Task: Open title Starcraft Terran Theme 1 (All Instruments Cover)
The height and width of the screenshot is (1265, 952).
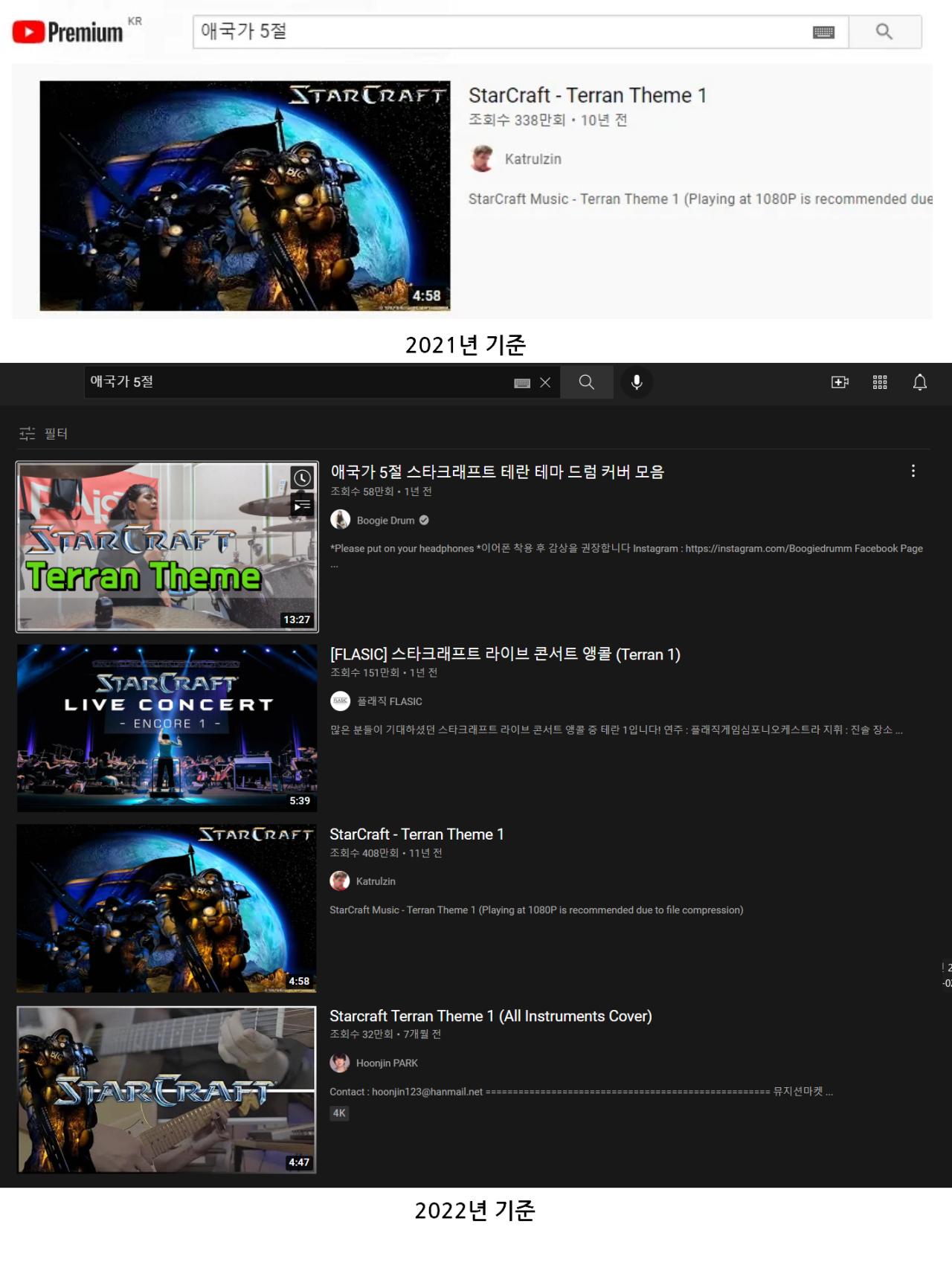Action: (x=491, y=1016)
